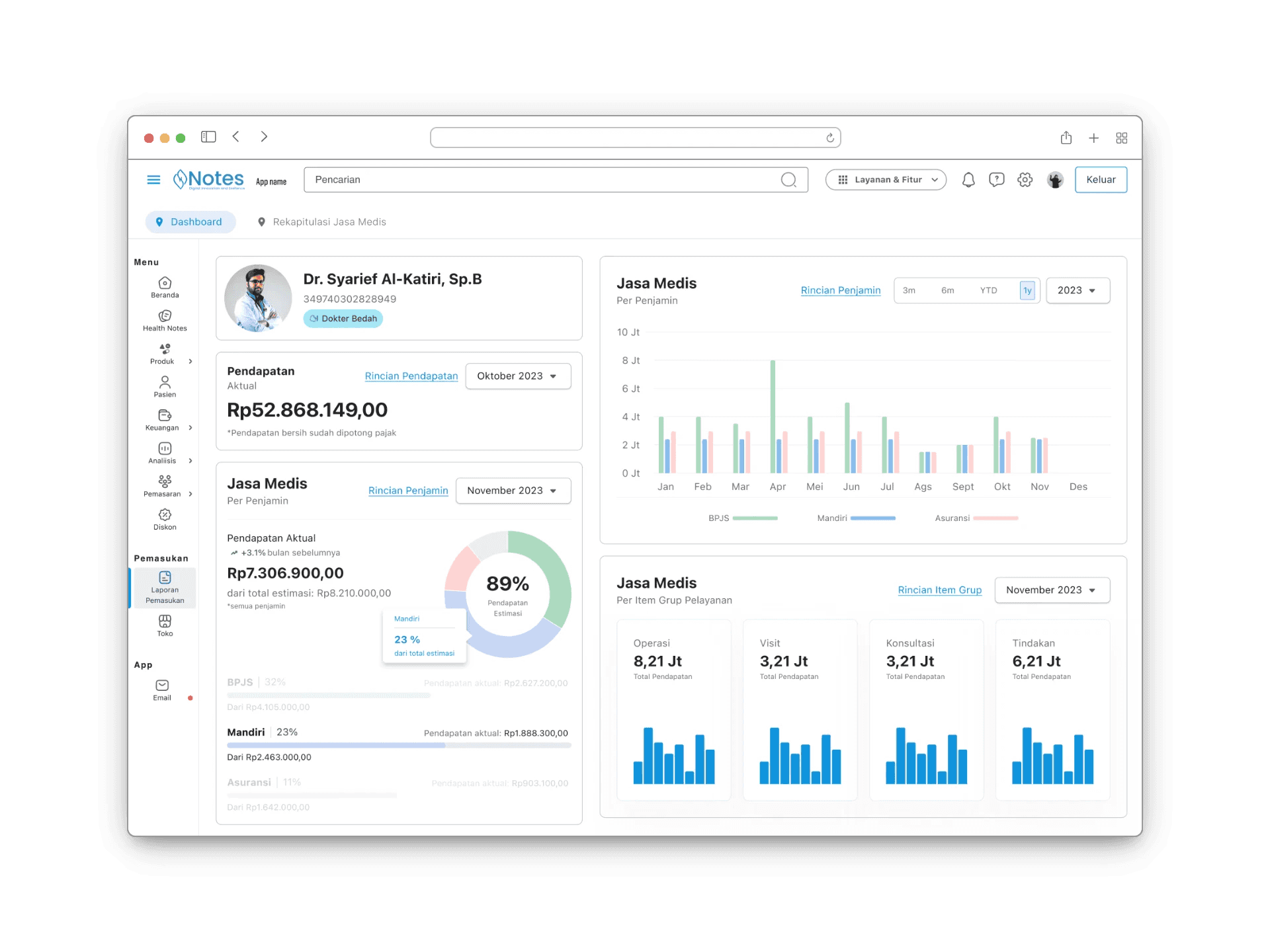The width and height of the screenshot is (1270, 952).
Task: Switch chart range to YTD
Action: point(988,290)
